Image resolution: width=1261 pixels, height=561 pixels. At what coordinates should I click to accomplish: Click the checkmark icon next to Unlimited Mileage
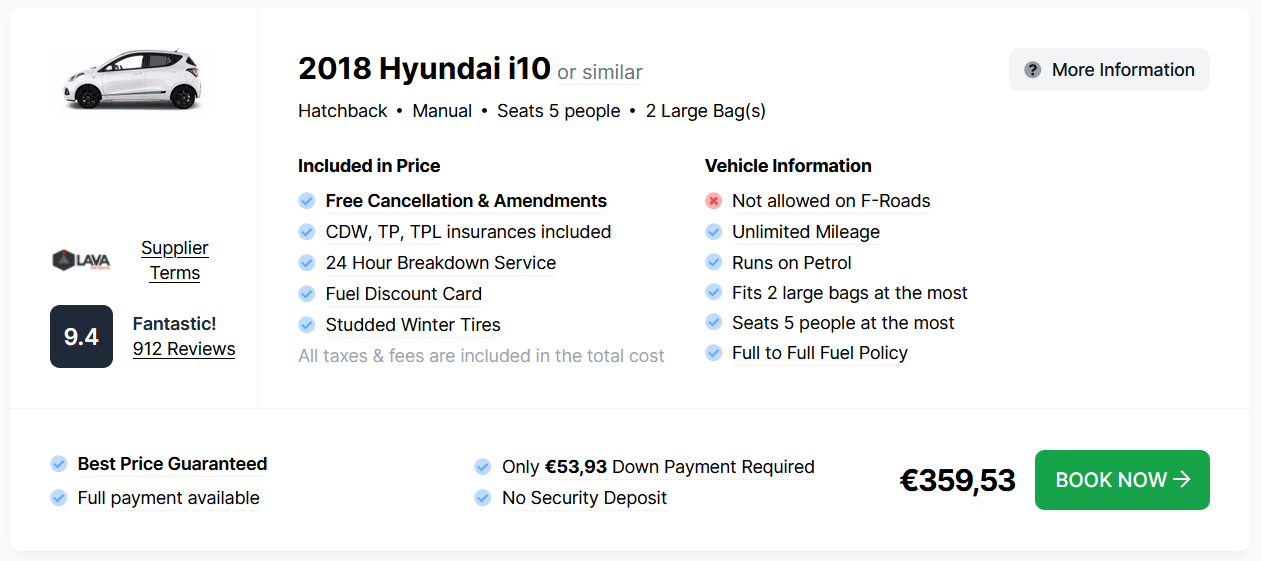point(713,232)
